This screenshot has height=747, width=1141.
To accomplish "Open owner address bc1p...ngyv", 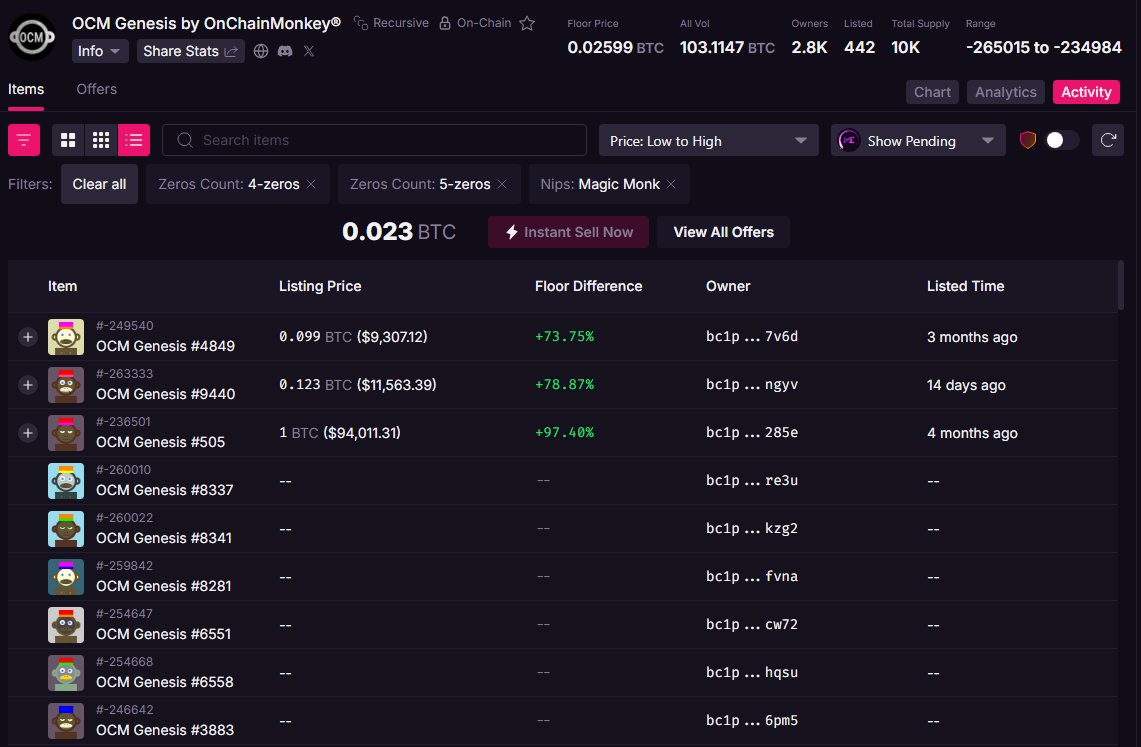I will click(752, 385).
